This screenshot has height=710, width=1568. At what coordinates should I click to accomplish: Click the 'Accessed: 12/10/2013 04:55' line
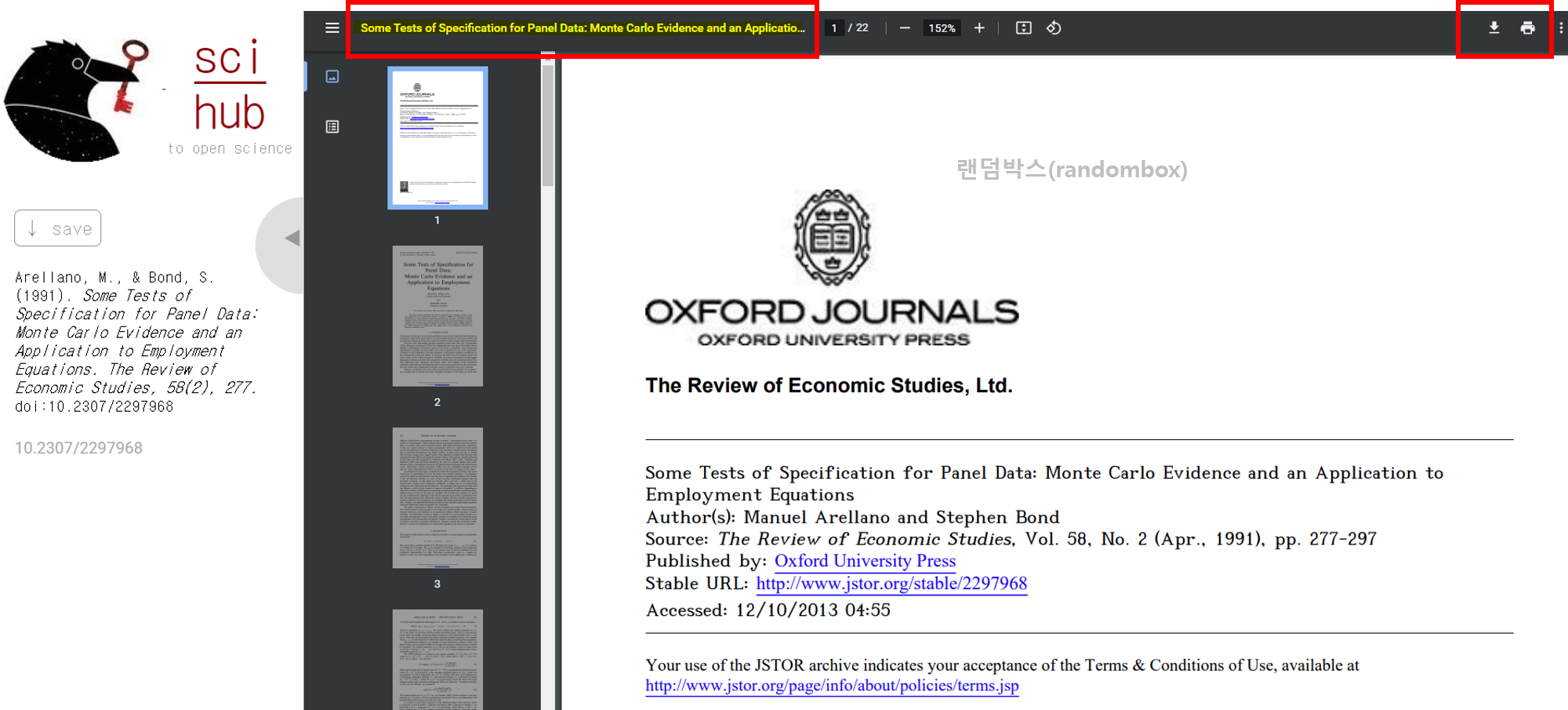(x=768, y=610)
